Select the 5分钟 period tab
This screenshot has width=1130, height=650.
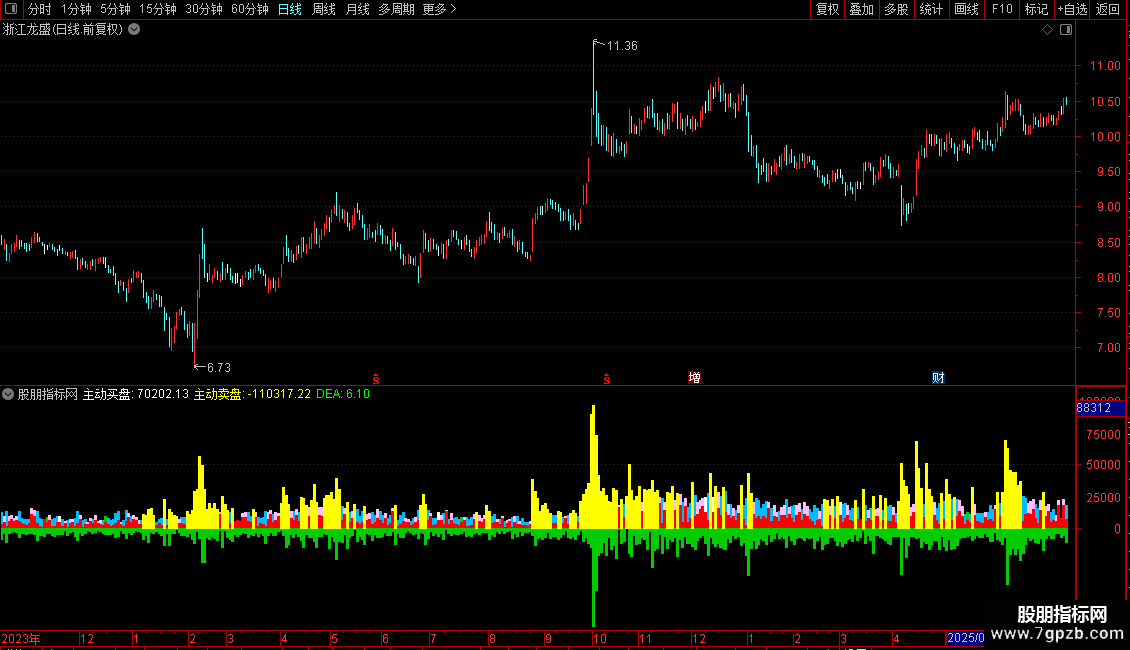click(x=115, y=9)
